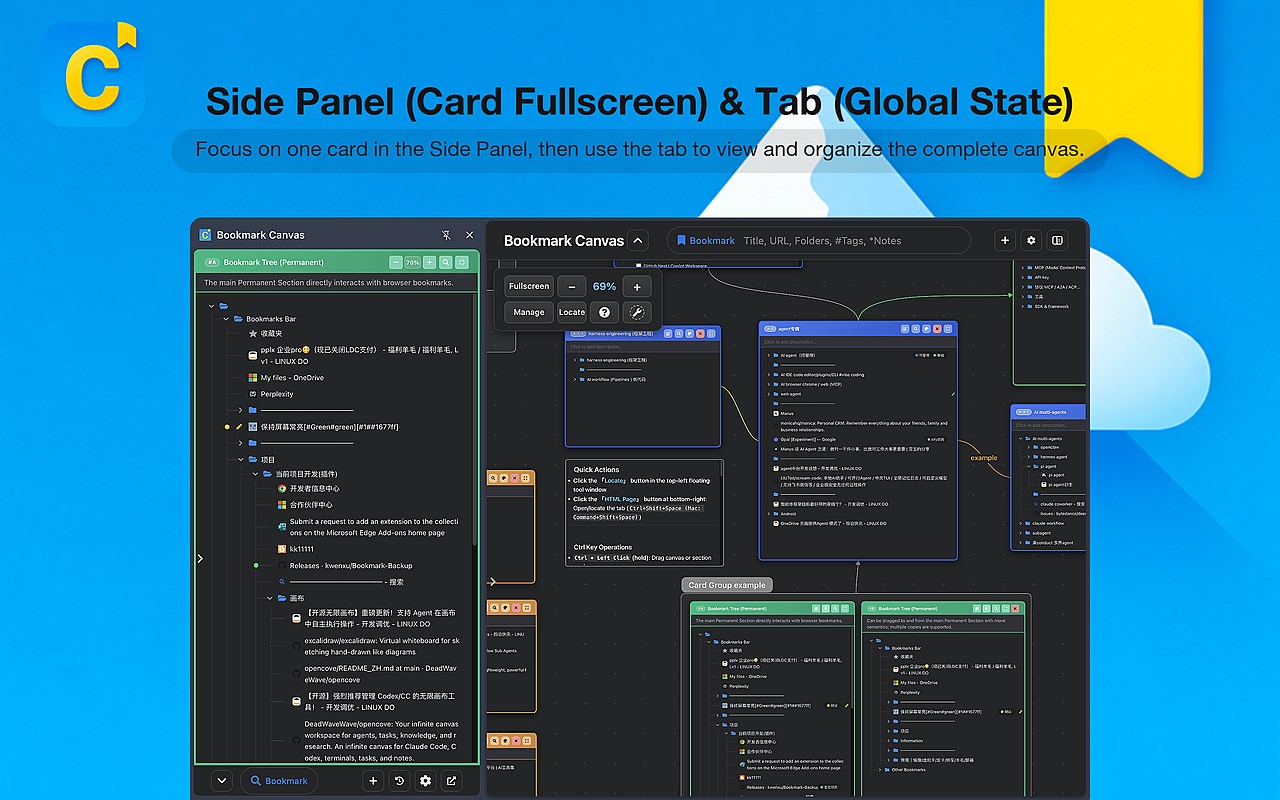Open the side panel bottom chevron dropdown

tap(223, 781)
